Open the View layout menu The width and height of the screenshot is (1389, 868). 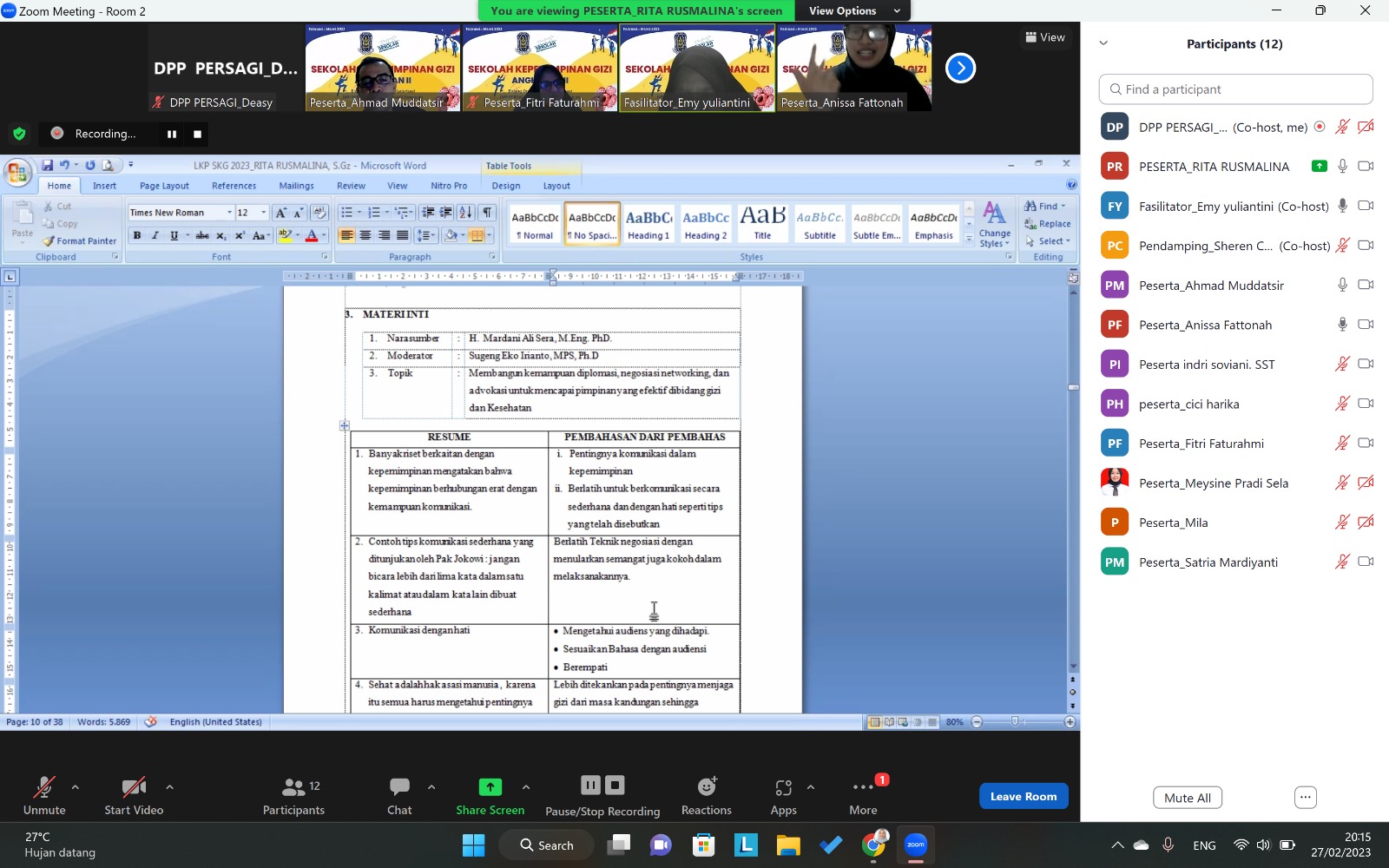coord(1045,37)
